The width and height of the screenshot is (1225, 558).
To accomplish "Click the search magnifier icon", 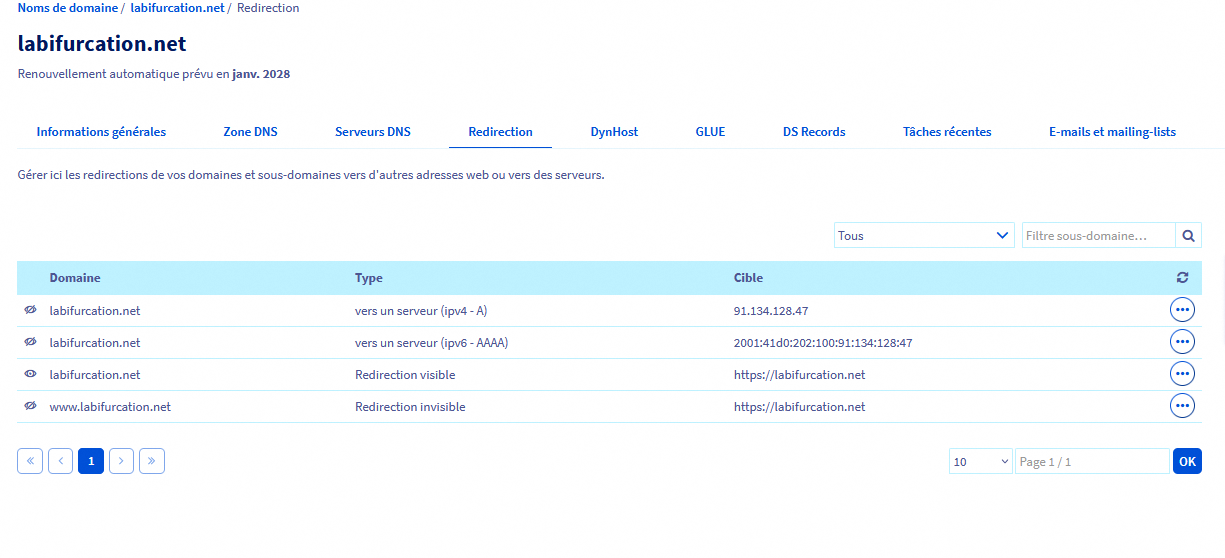I will (1188, 236).
